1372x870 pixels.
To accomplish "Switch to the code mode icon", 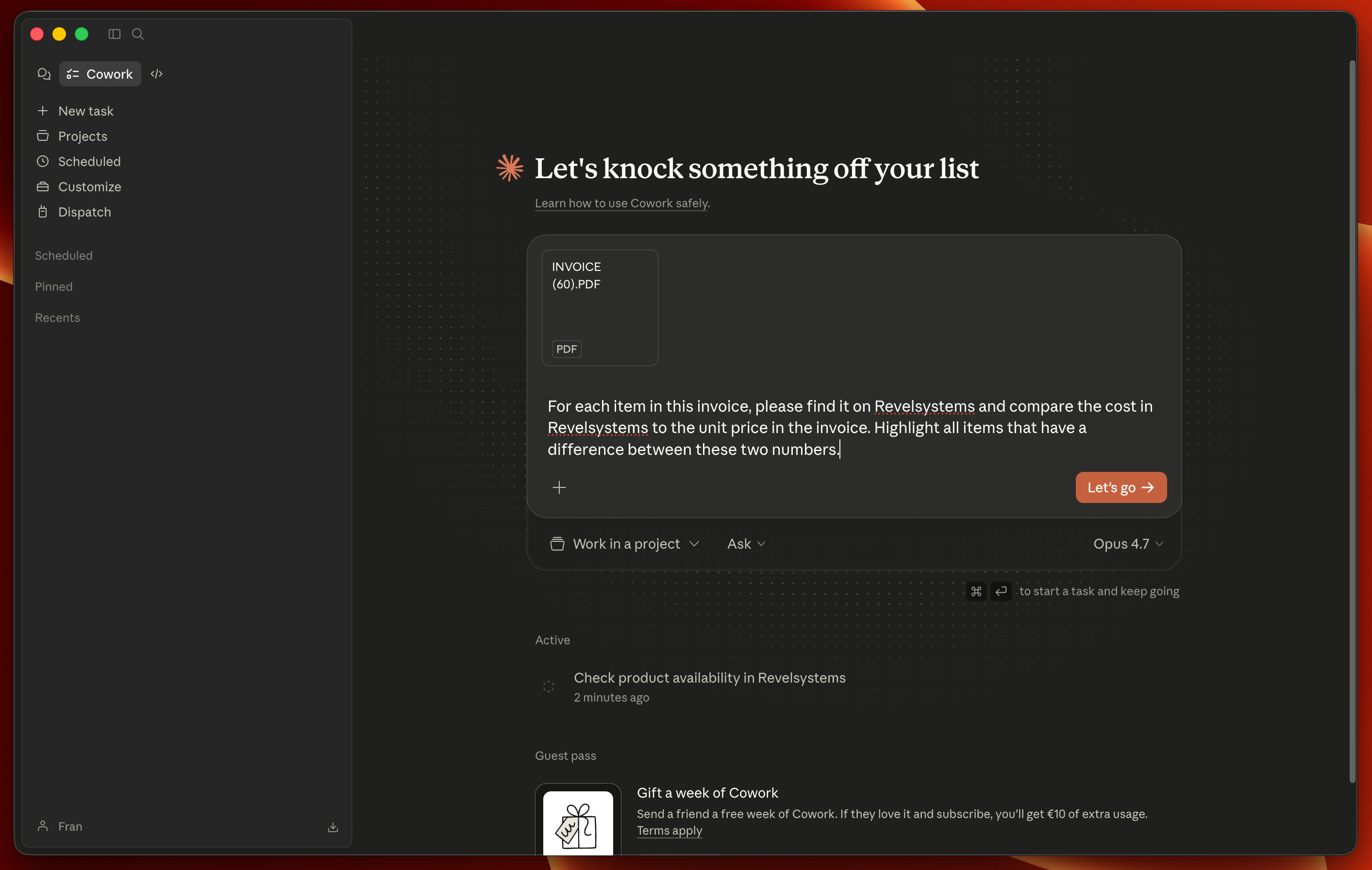I will pos(157,74).
